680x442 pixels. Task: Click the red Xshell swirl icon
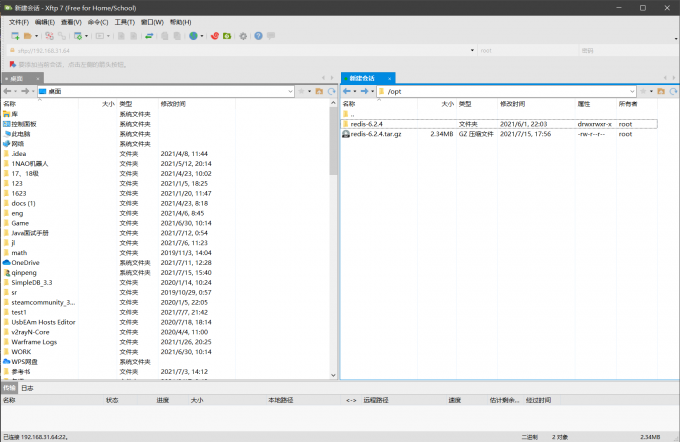pos(215,36)
